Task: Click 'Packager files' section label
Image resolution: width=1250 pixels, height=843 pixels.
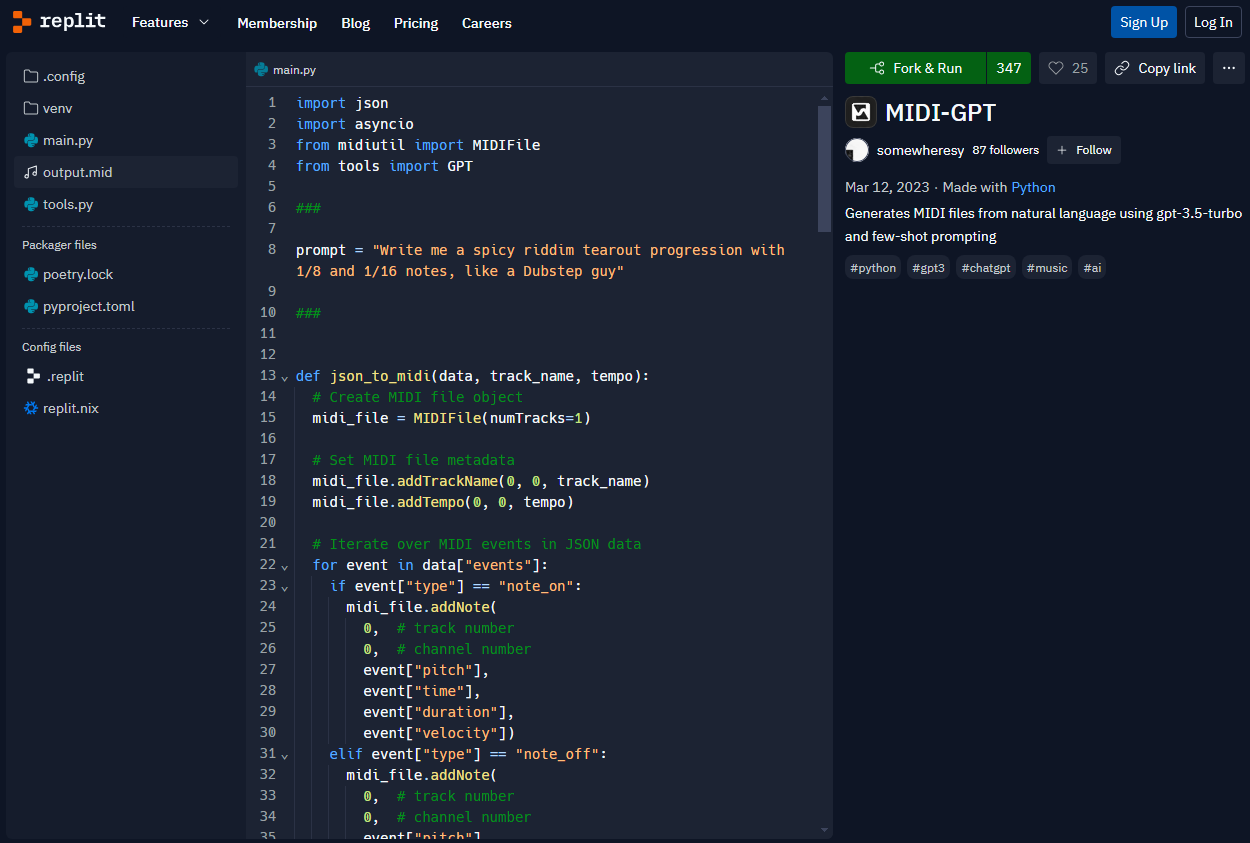Action: click(59, 245)
